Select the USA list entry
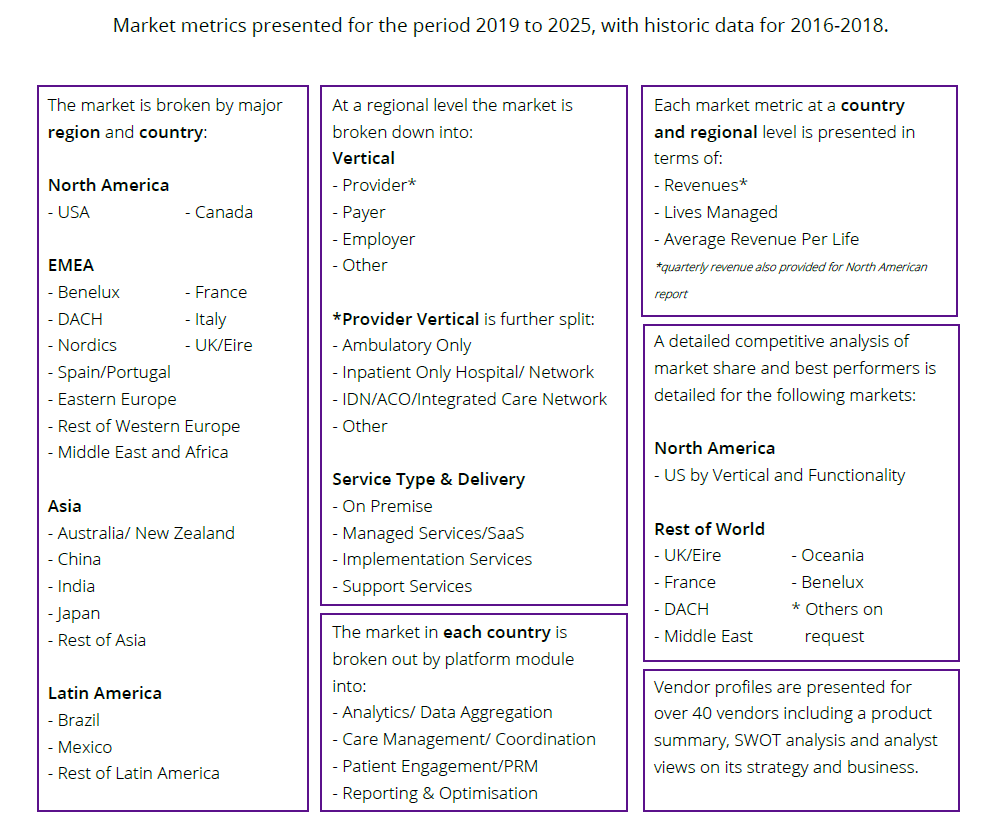 click(69, 212)
